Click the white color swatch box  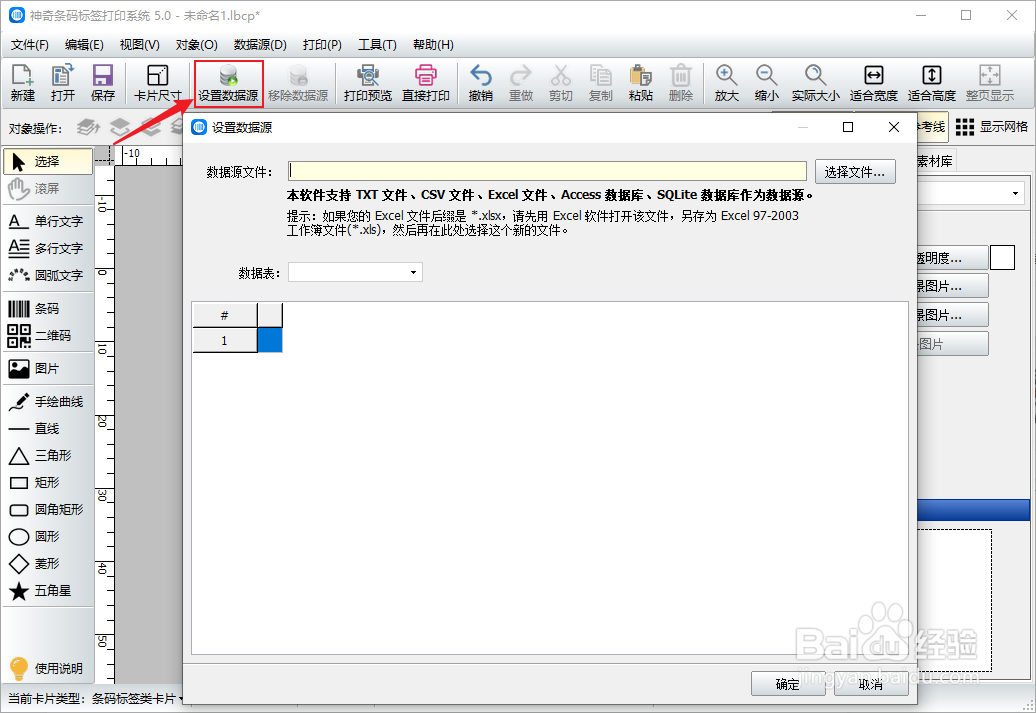coord(1002,258)
